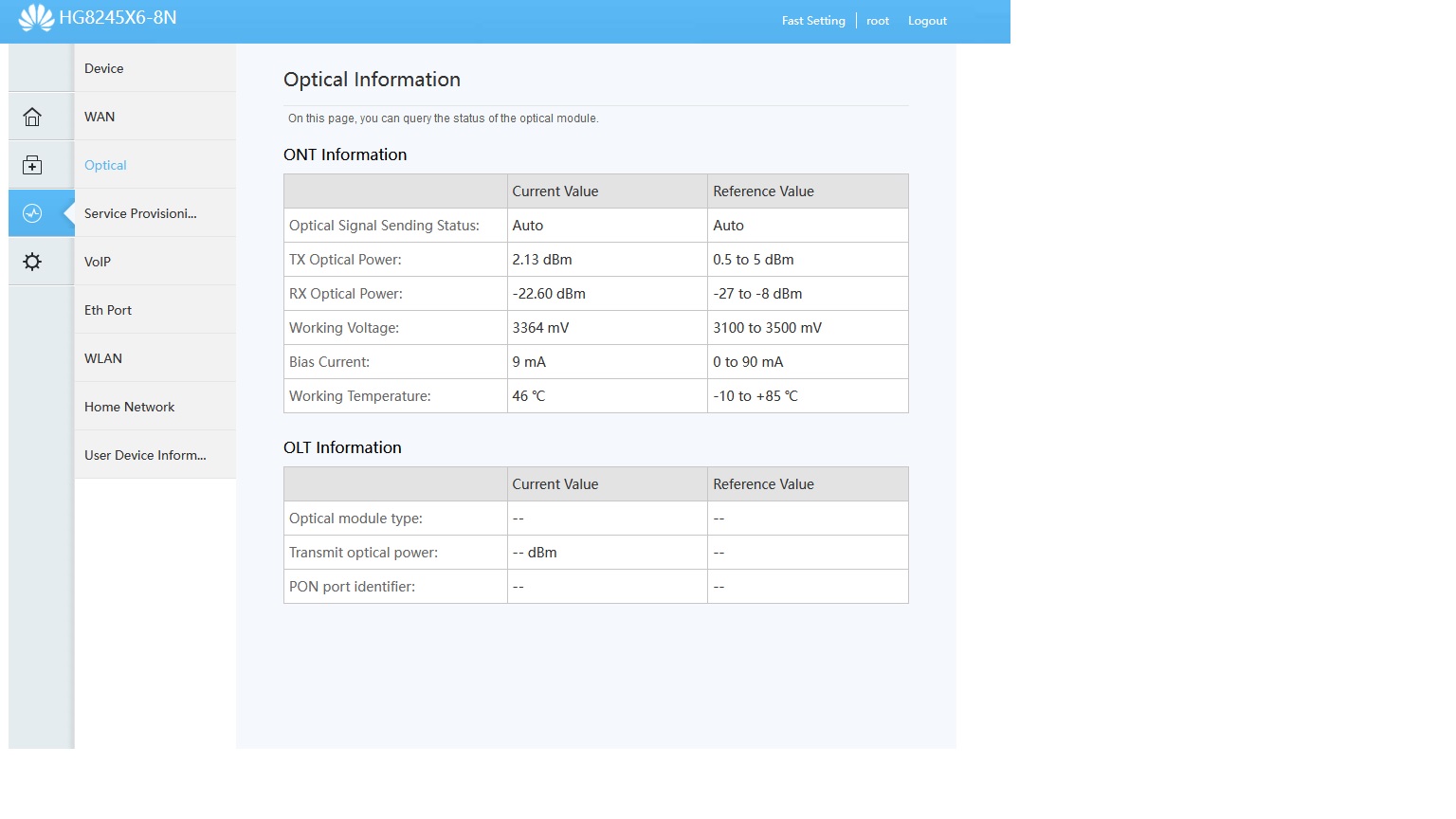The height and width of the screenshot is (819, 1456).
Task: Click OLT table Reference Value header
Action: pyautogui.click(x=763, y=484)
